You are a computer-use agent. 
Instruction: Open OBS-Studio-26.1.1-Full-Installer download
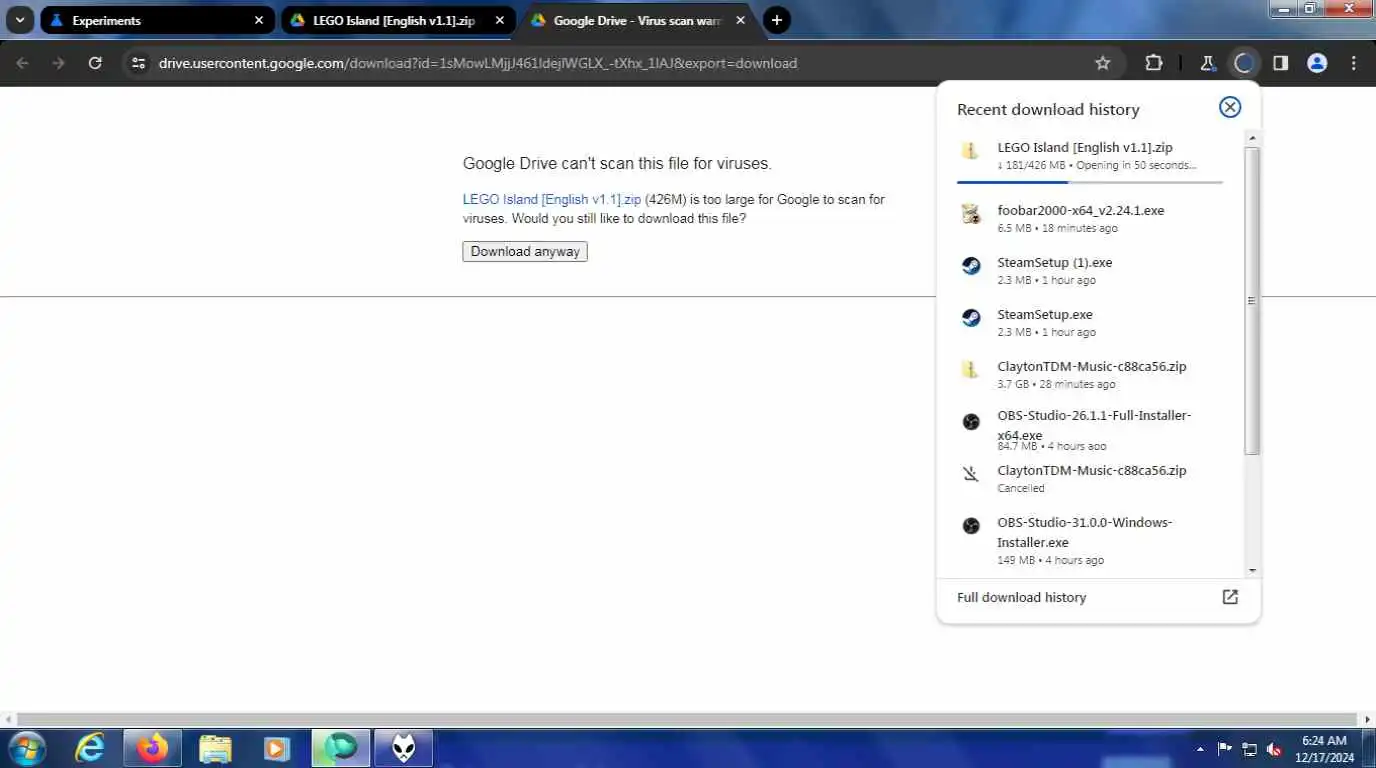pyautogui.click(x=1090, y=430)
